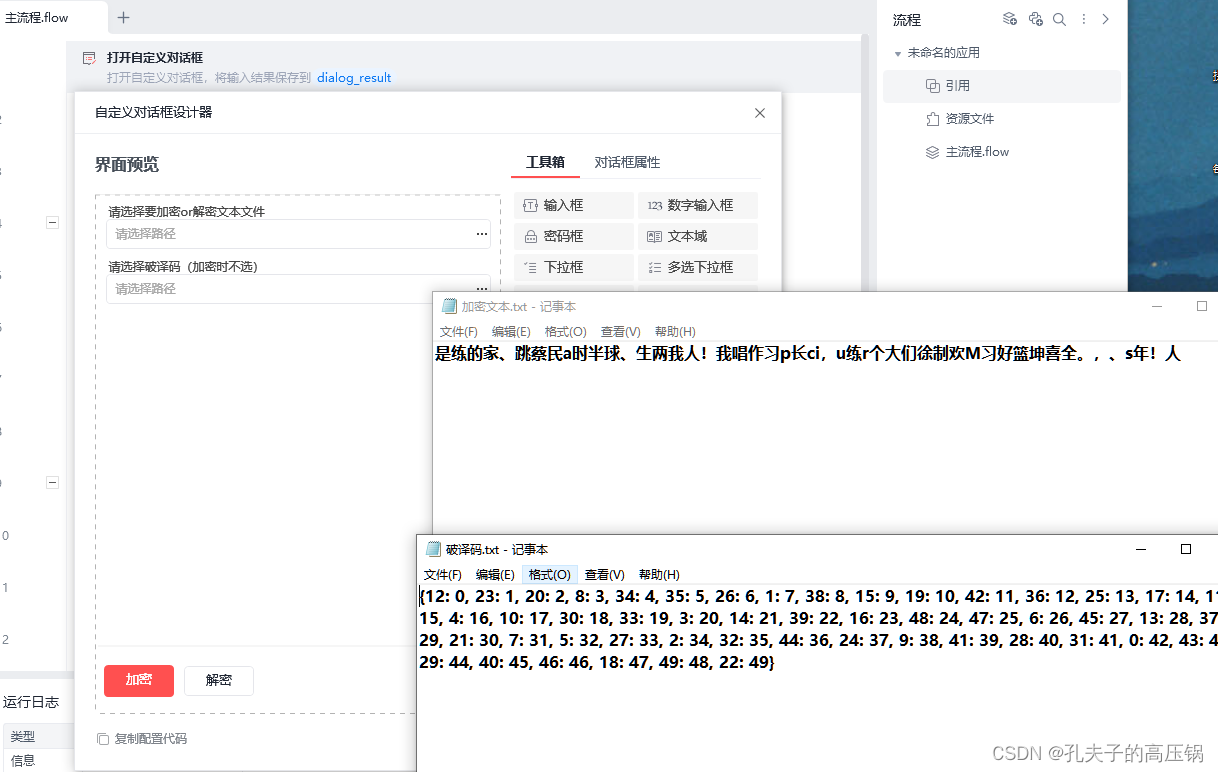Viewport: 1218px width, 772px height.
Task: Click the 破译码.txt Notepad title icon
Action: (433, 549)
